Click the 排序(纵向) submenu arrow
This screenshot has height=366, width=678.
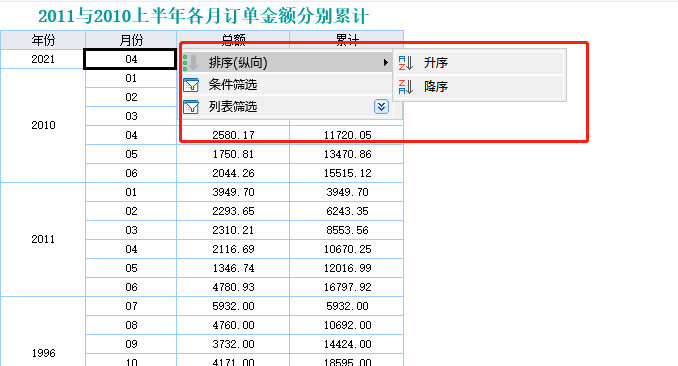[385, 63]
